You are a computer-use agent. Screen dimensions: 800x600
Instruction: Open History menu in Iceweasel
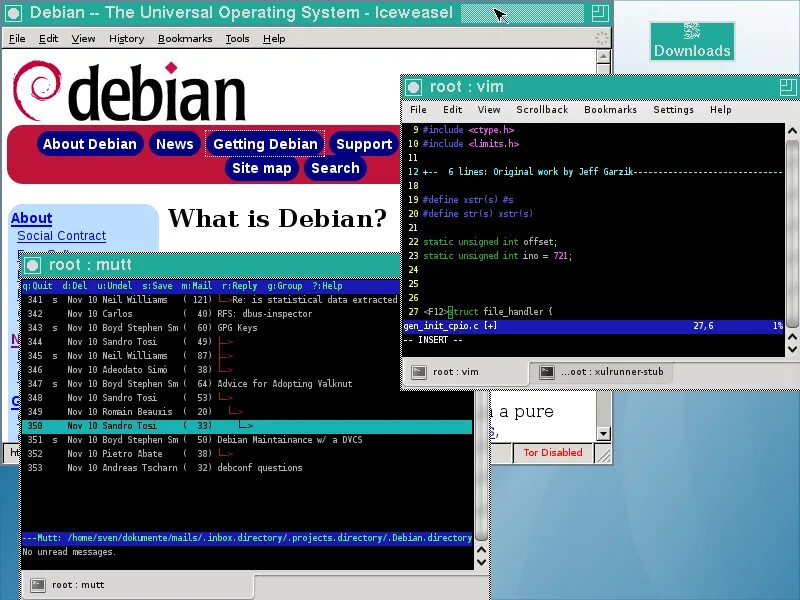(x=127, y=38)
